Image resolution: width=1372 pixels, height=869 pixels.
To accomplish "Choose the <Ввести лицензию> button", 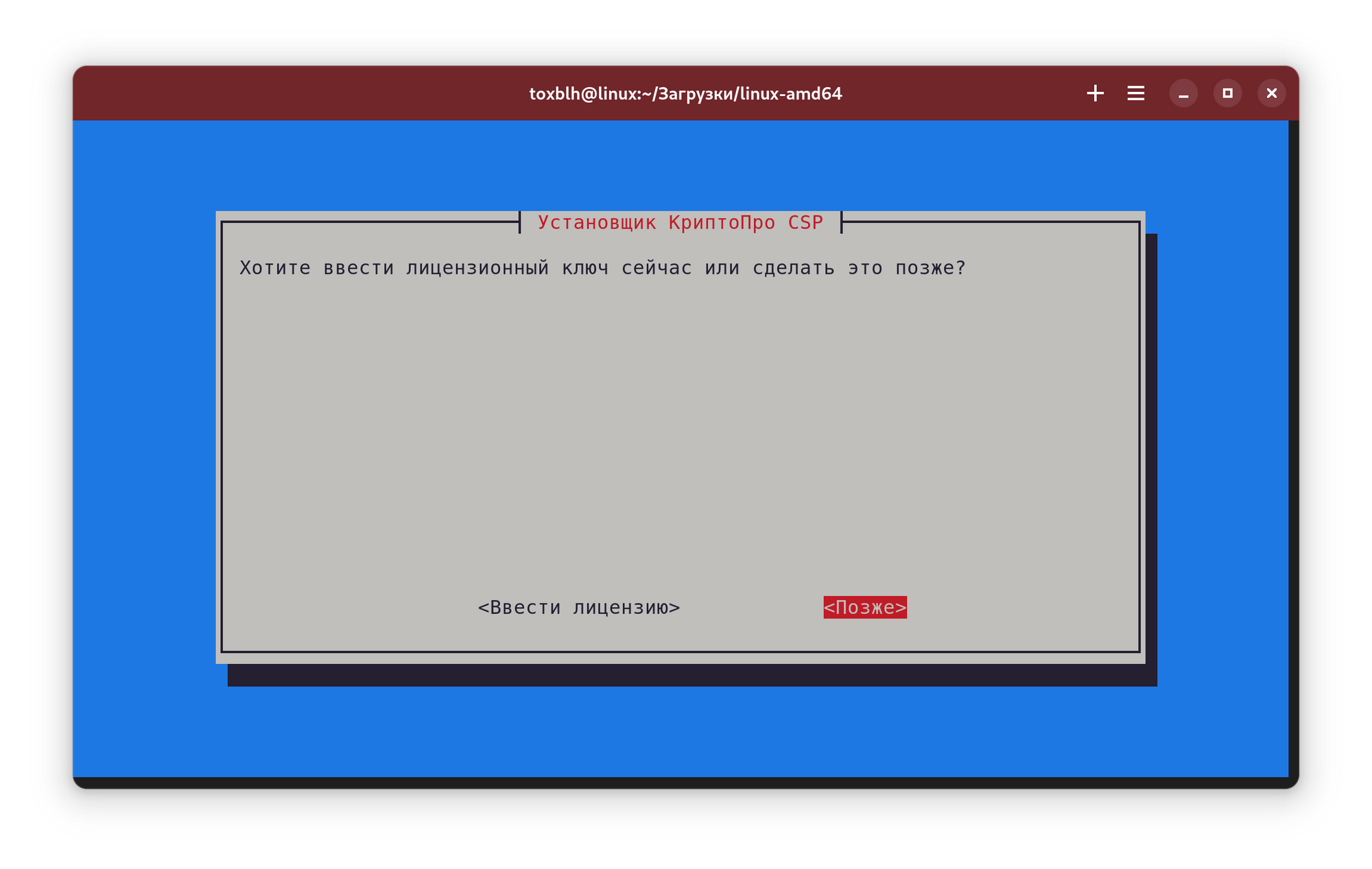I will pyautogui.click(x=579, y=607).
